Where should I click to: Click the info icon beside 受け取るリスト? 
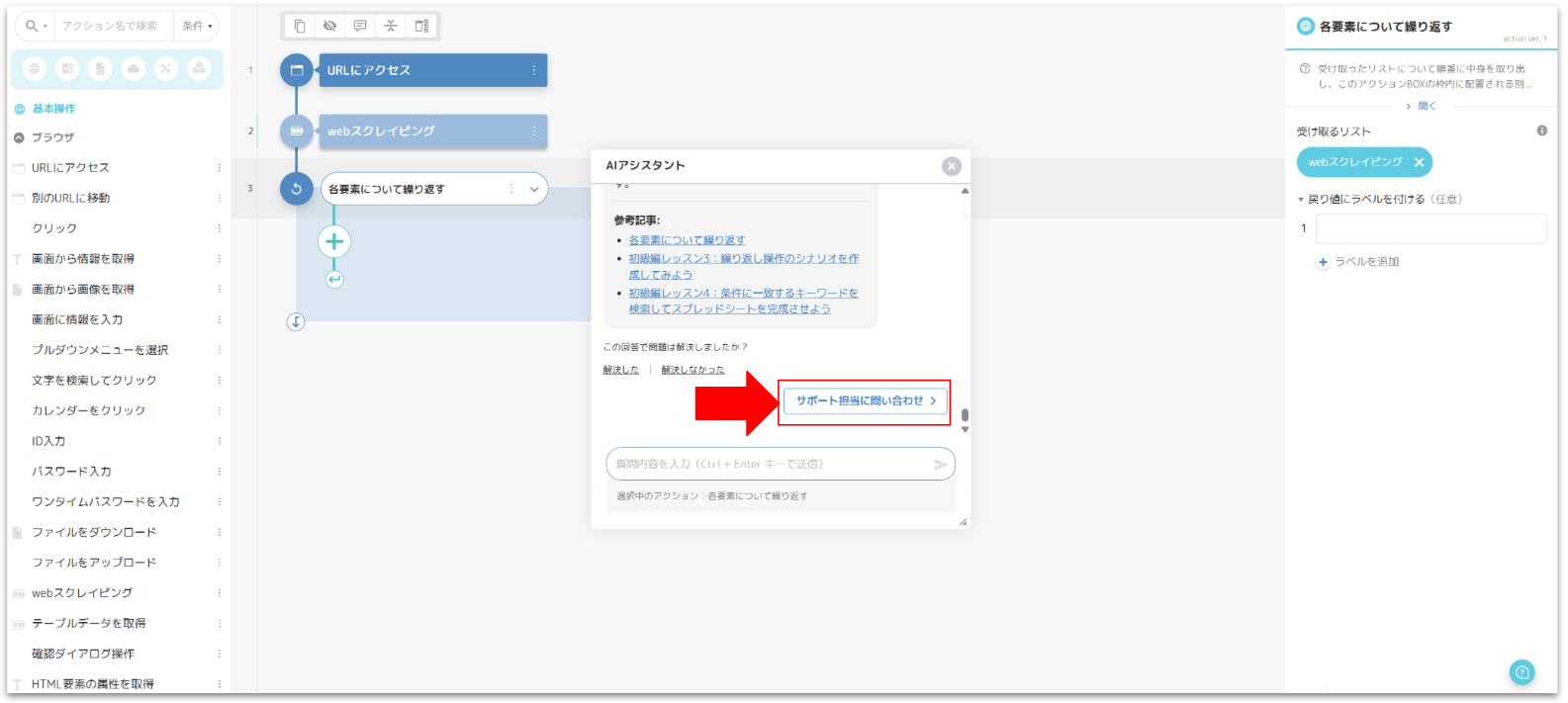point(1541,131)
